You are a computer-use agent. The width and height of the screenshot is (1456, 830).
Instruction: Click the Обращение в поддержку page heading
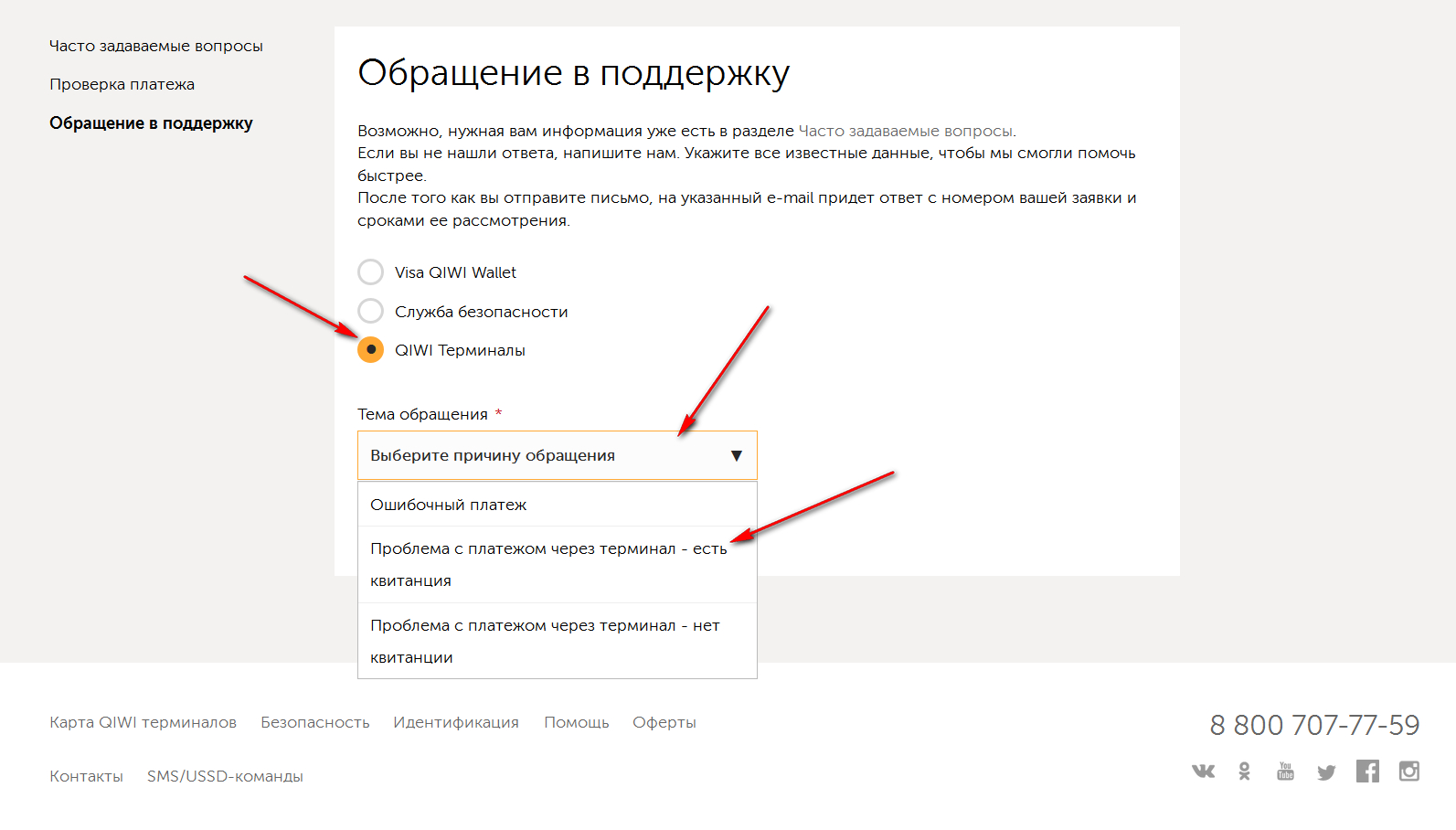(x=573, y=73)
